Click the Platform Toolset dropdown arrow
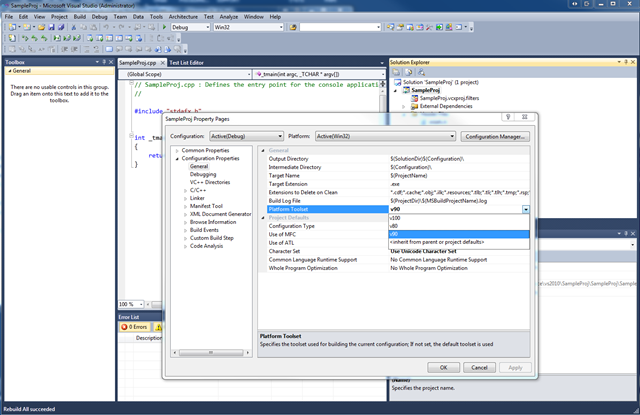The width and height of the screenshot is (640, 415). pyautogui.click(x=526, y=209)
